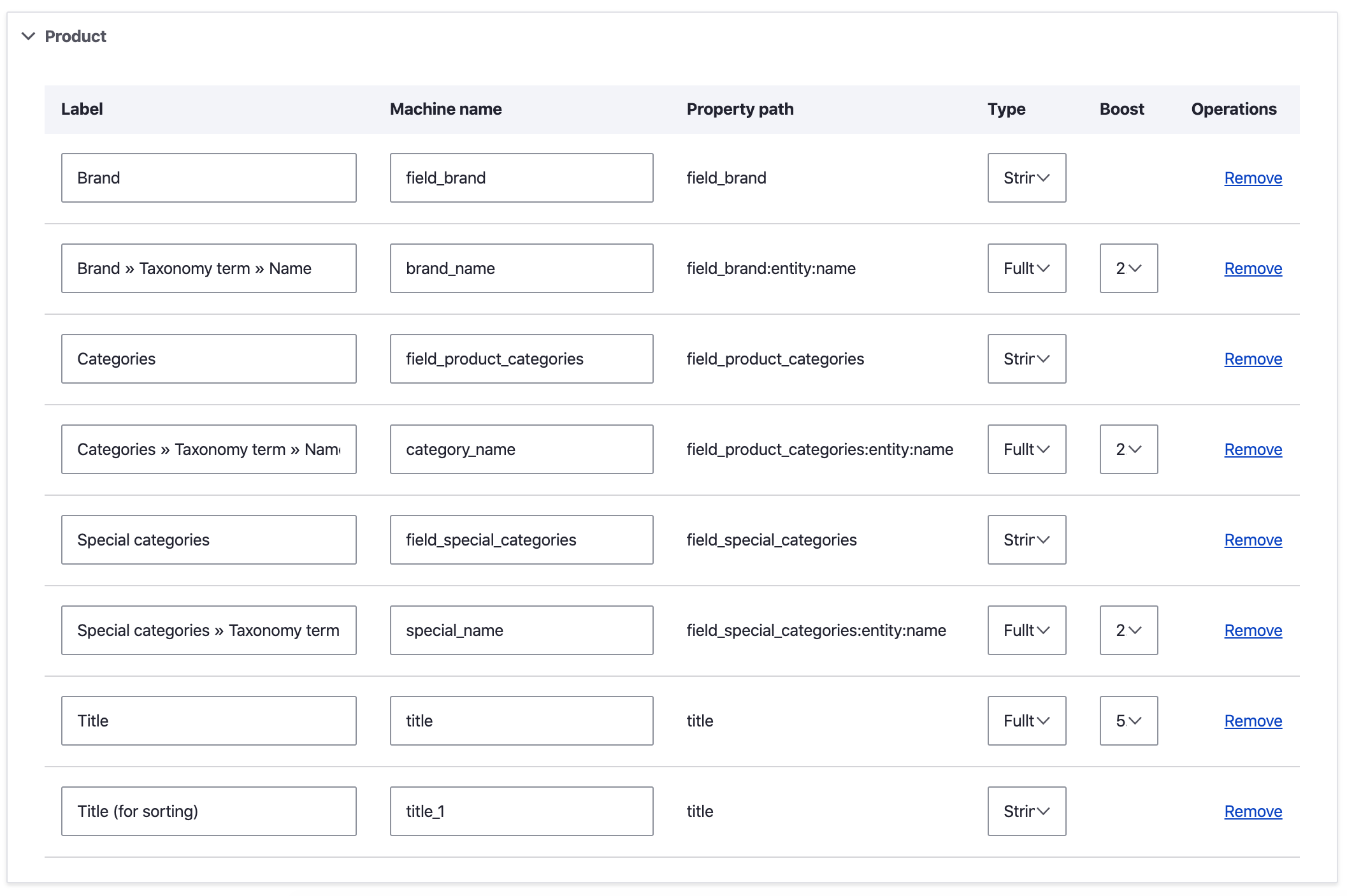
Task: Edit the field_product_categories machine name
Action: pos(521,359)
